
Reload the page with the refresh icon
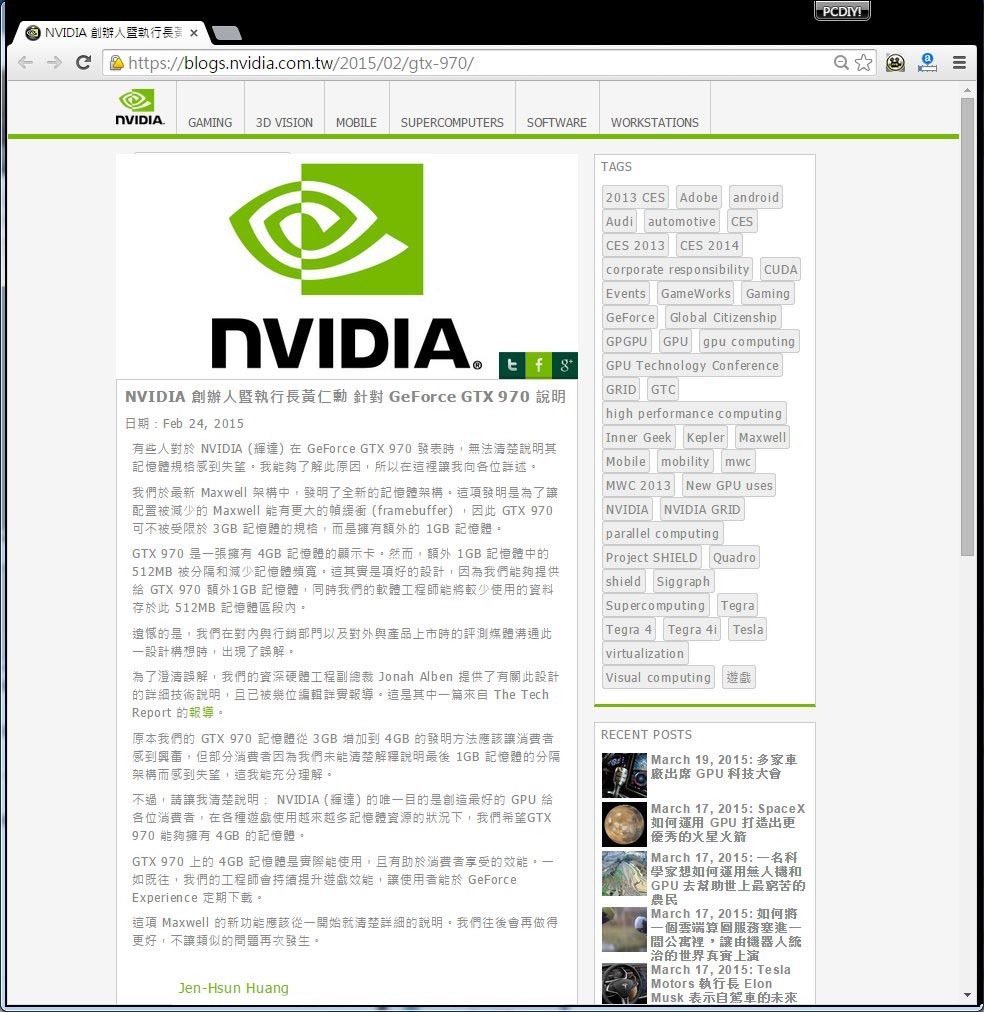83,63
